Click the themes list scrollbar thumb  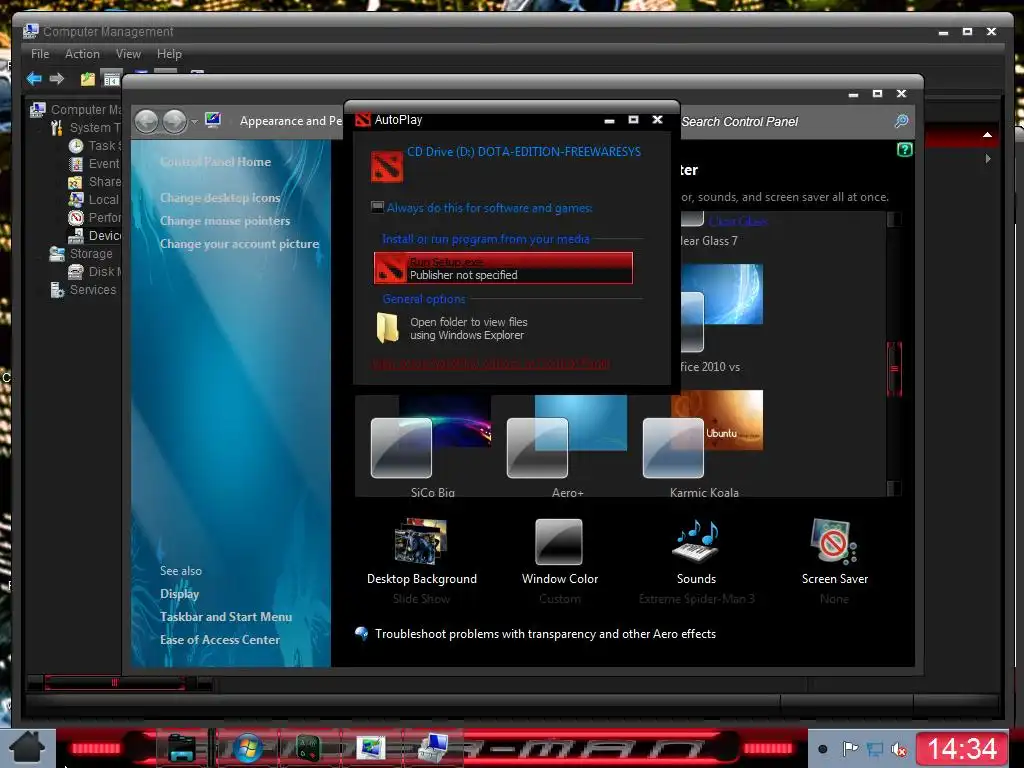pos(894,369)
